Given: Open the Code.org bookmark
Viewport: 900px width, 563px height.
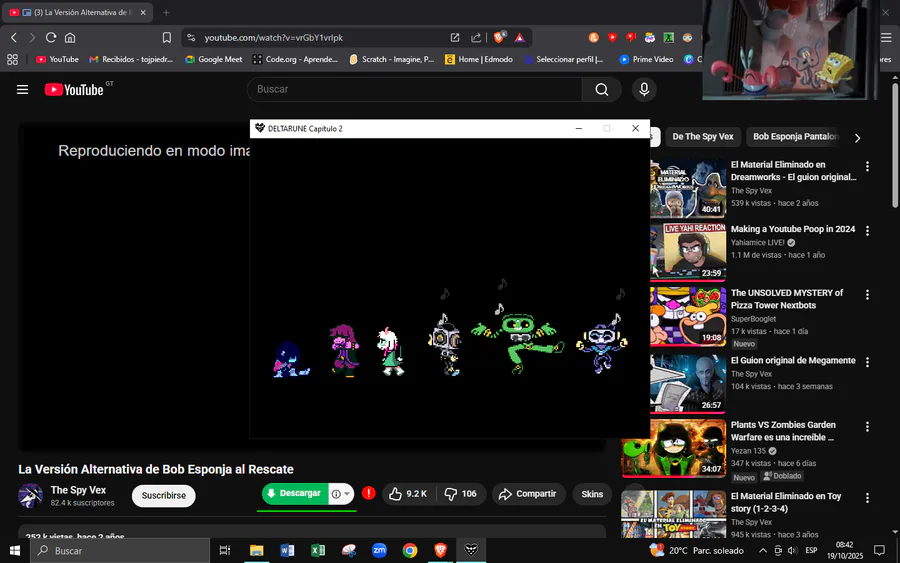Looking at the screenshot, I should tap(296, 59).
